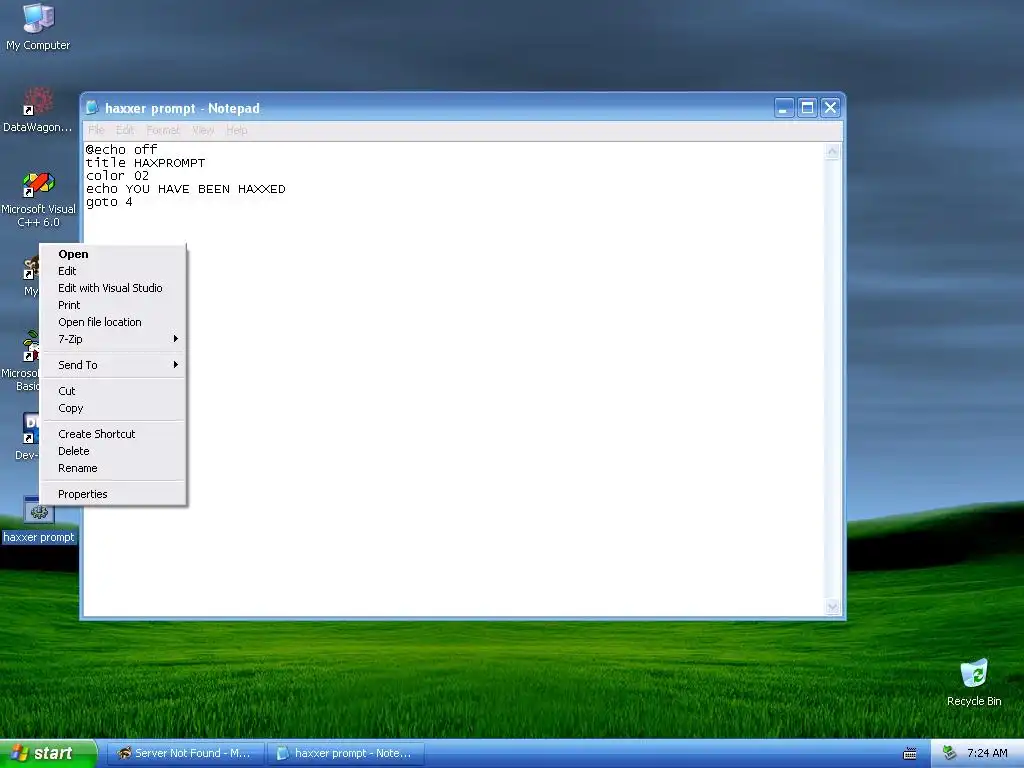Choose Create Shortcut menu entry
The width and height of the screenshot is (1024, 768).
pyautogui.click(x=113, y=434)
